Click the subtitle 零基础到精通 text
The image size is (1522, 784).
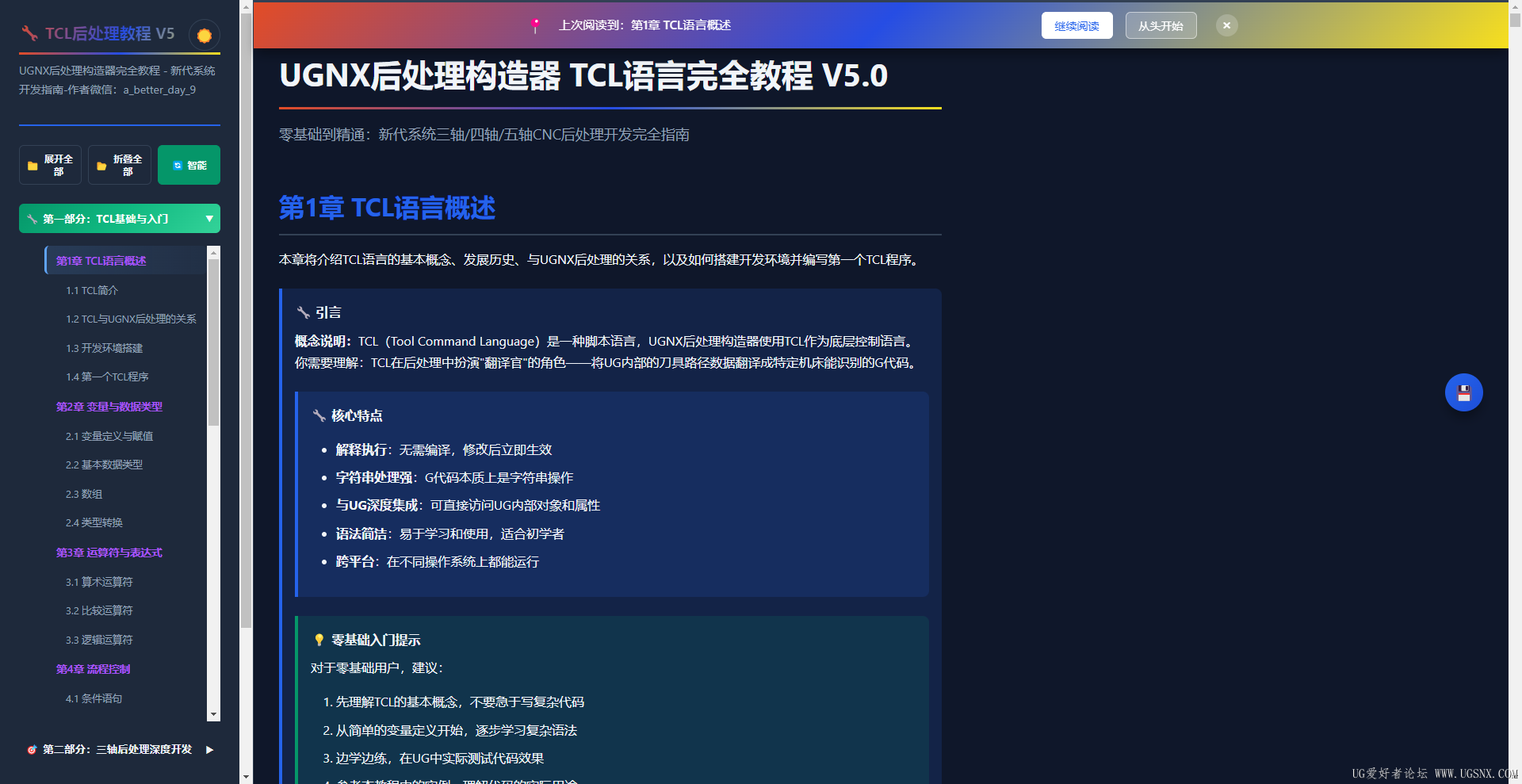coord(484,135)
